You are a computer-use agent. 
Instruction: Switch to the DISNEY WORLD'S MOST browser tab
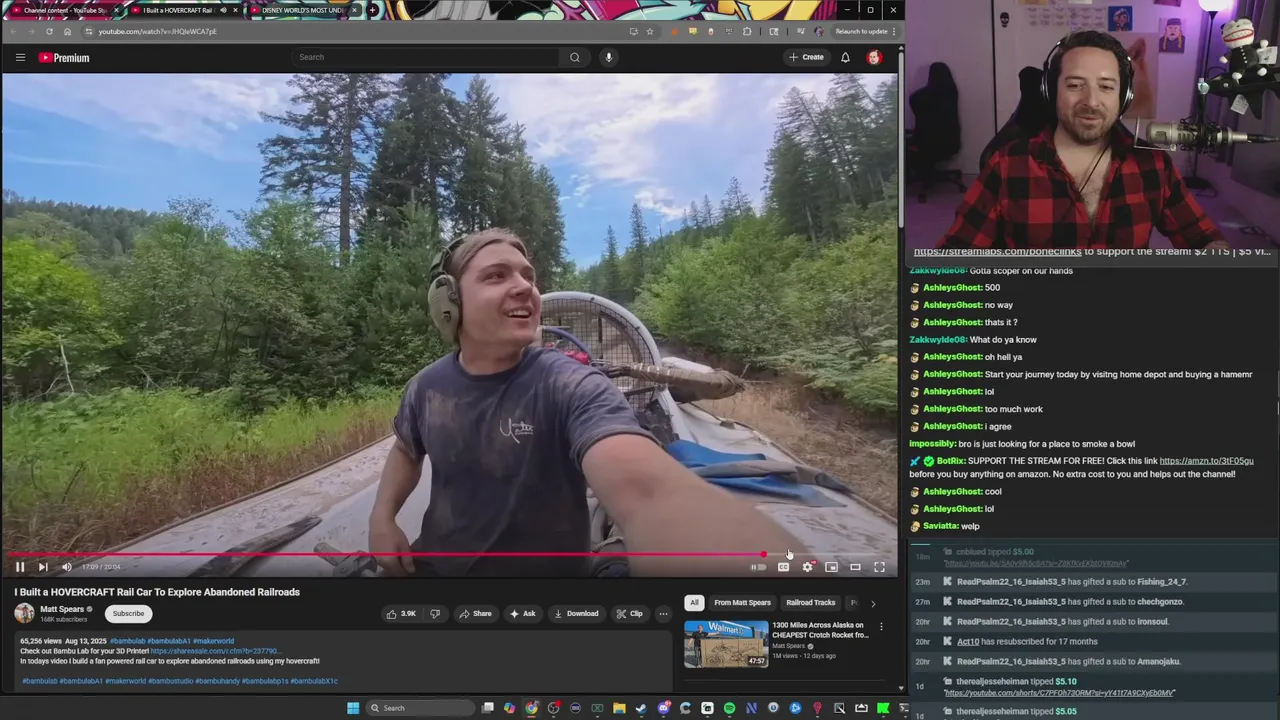click(x=302, y=10)
